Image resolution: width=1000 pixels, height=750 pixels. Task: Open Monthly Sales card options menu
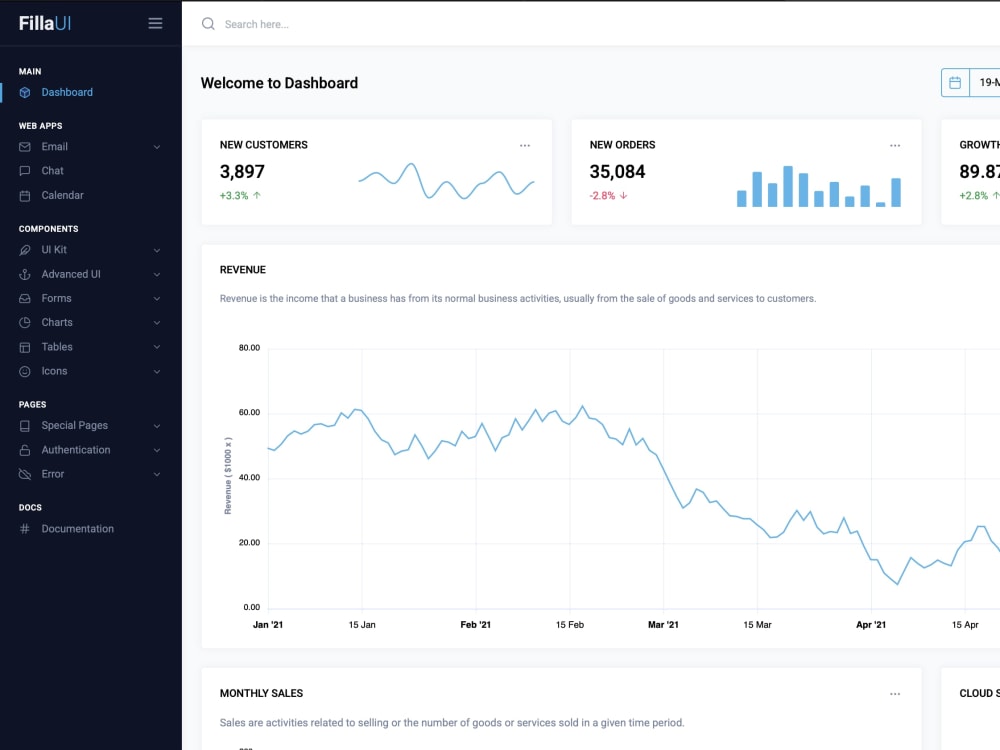(x=895, y=694)
